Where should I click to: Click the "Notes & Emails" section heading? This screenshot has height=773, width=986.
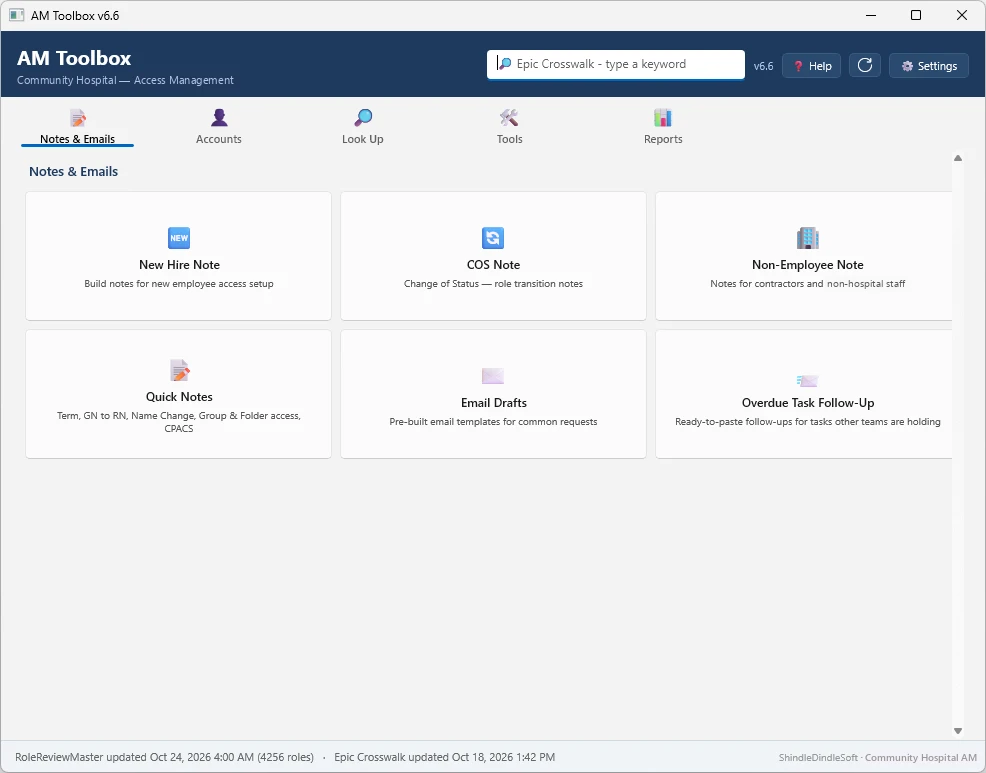pyautogui.click(x=74, y=172)
